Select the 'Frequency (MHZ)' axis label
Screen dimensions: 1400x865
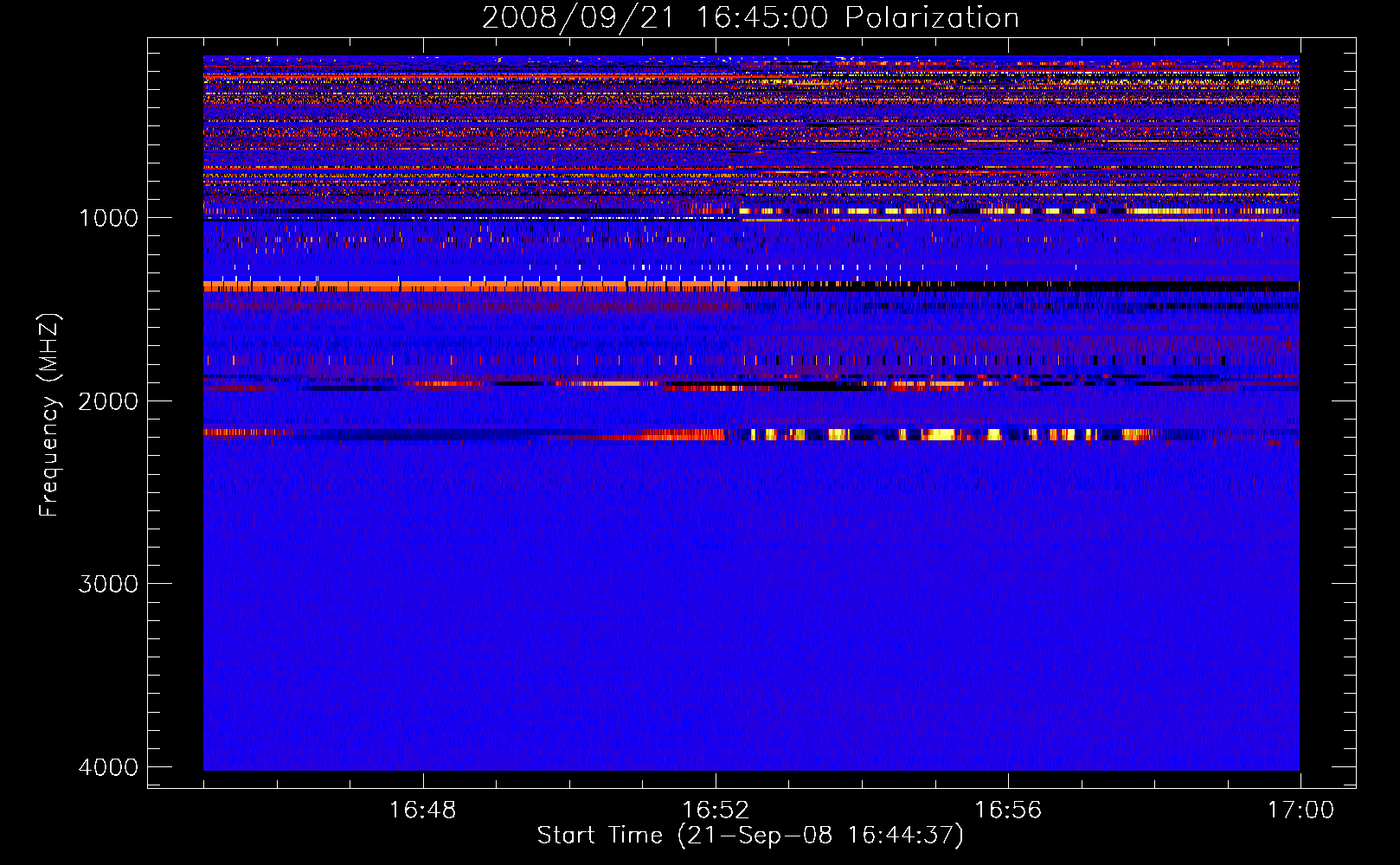(x=50, y=415)
